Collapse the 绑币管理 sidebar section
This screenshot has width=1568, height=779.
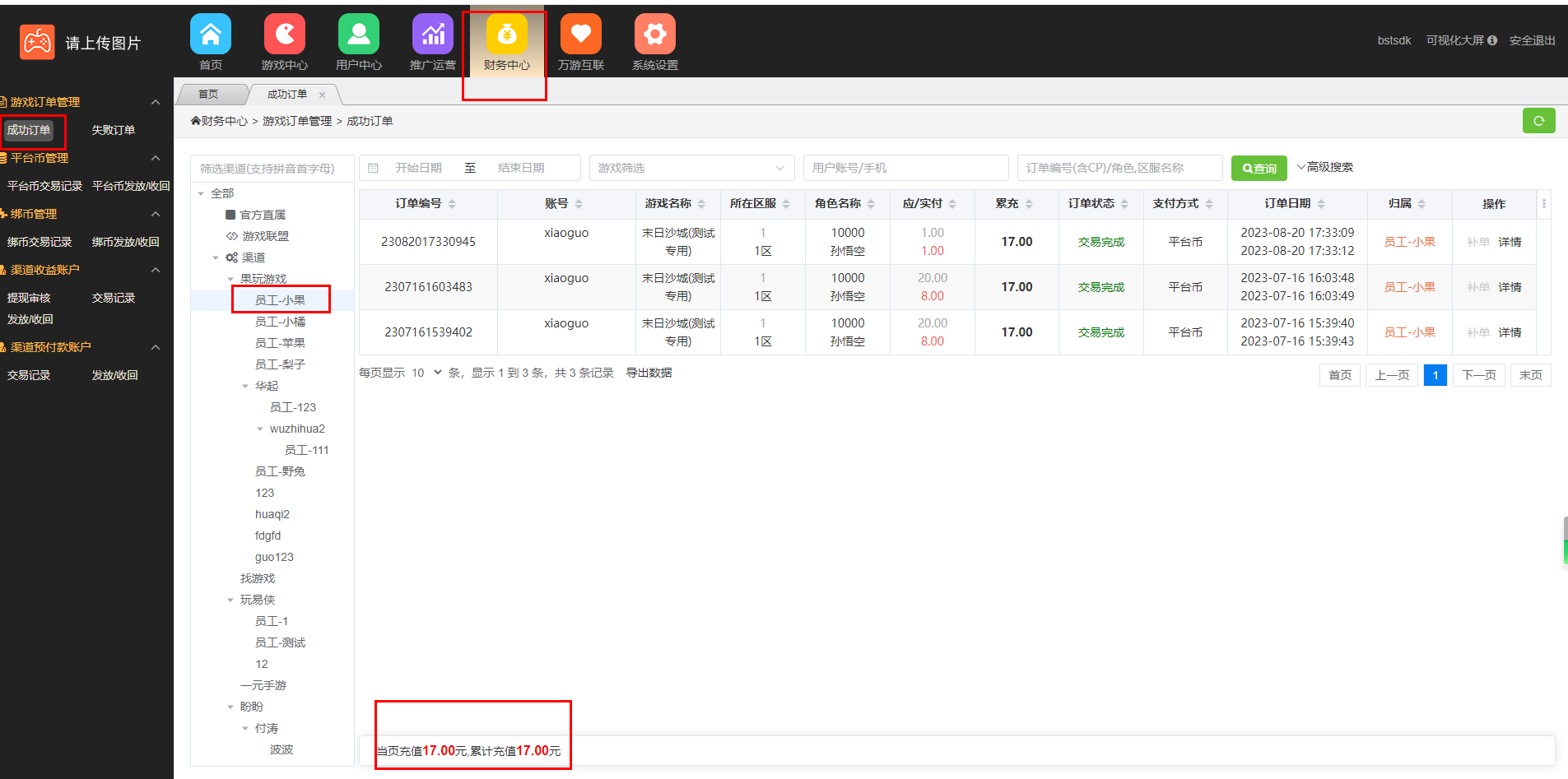click(x=156, y=214)
